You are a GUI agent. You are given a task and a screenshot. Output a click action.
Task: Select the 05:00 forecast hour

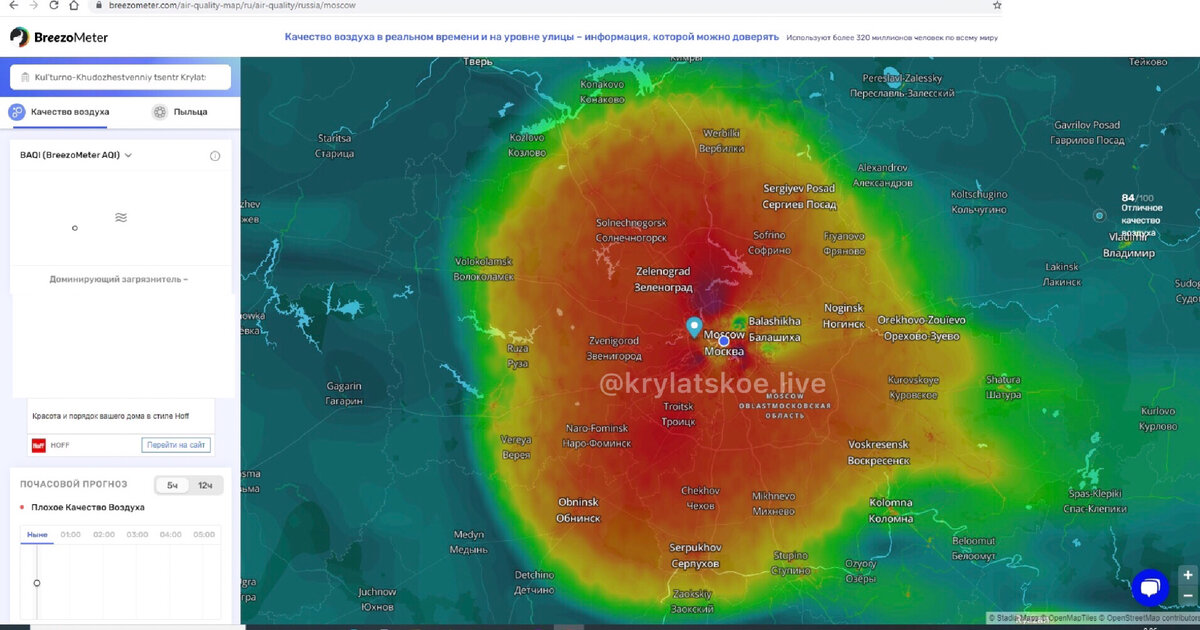click(x=203, y=535)
